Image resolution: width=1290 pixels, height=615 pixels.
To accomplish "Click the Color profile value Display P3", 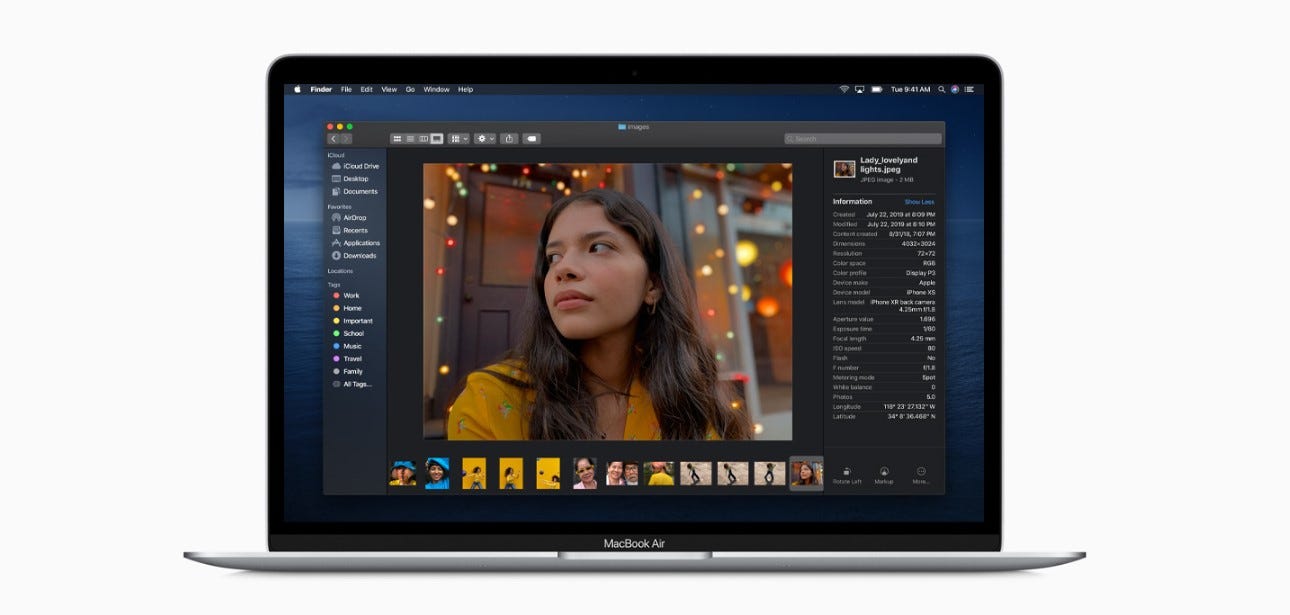I will click(920, 273).
